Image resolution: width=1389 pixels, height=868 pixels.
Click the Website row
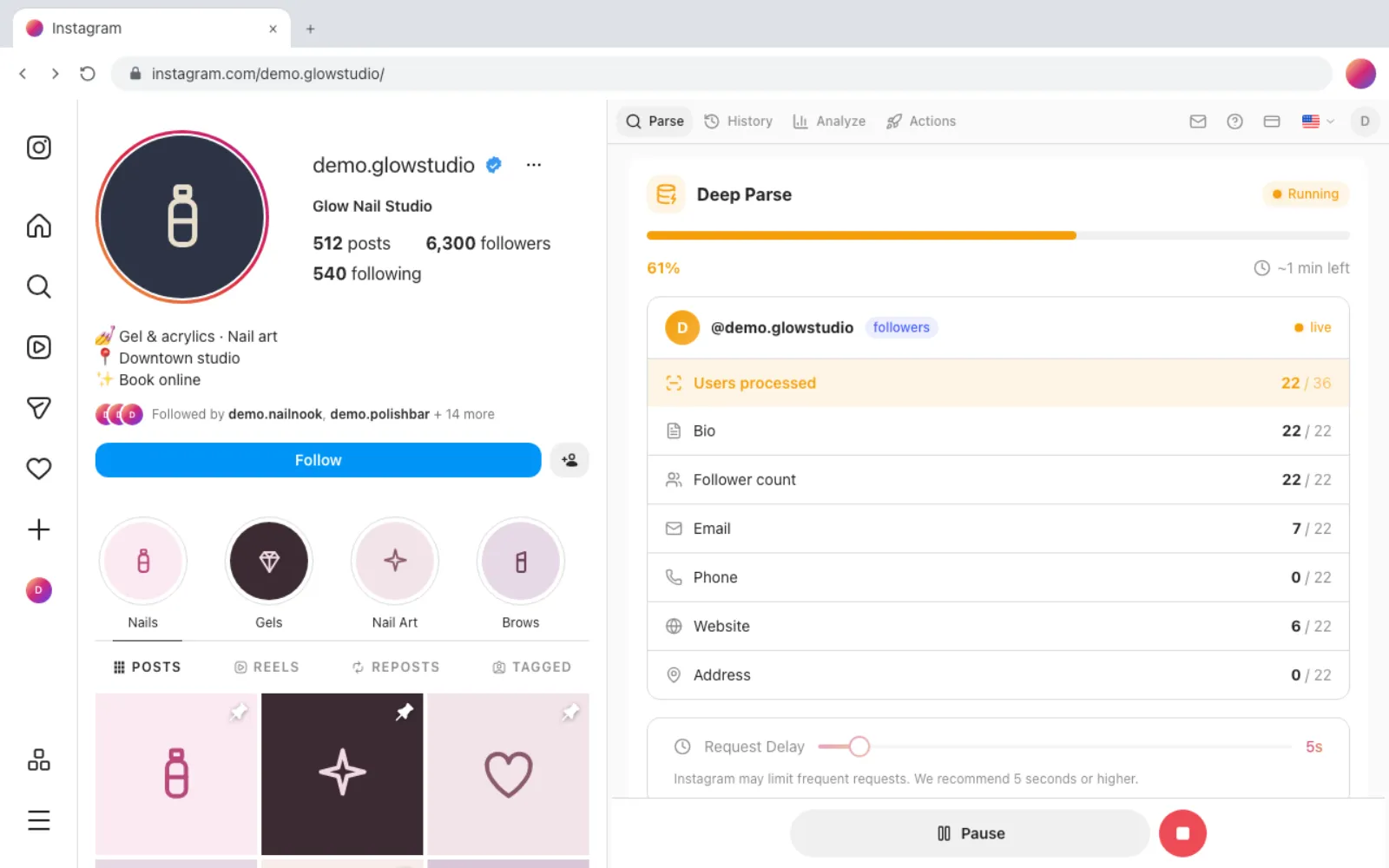click(998, 626)
